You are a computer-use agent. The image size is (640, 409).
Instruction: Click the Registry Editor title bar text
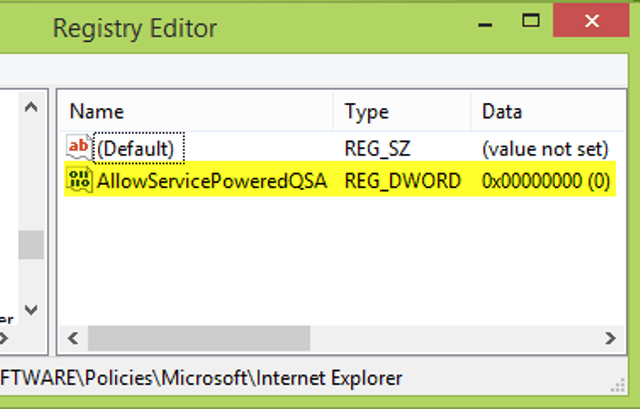pyautogui.click(x=135, y=28)
